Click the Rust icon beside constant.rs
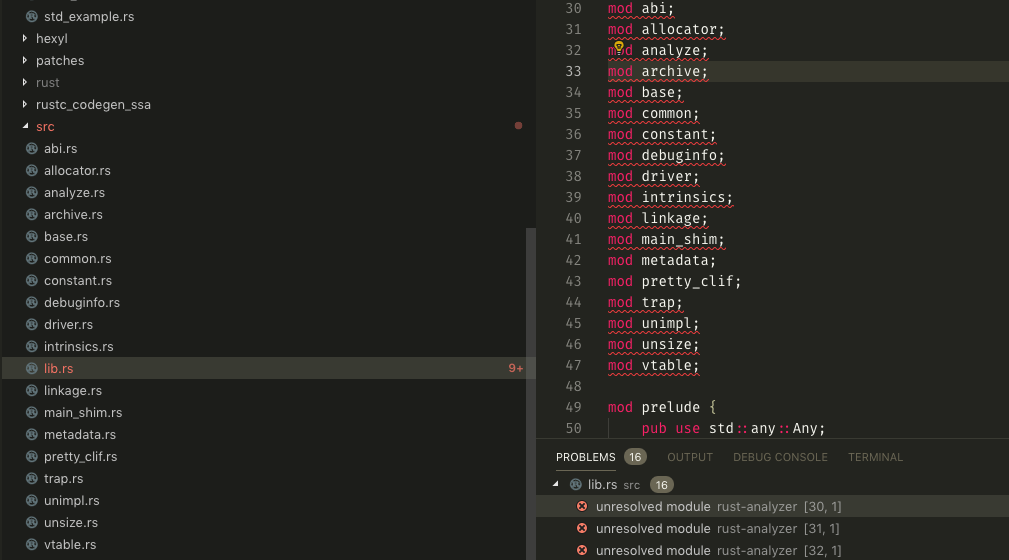 point(32,281)
